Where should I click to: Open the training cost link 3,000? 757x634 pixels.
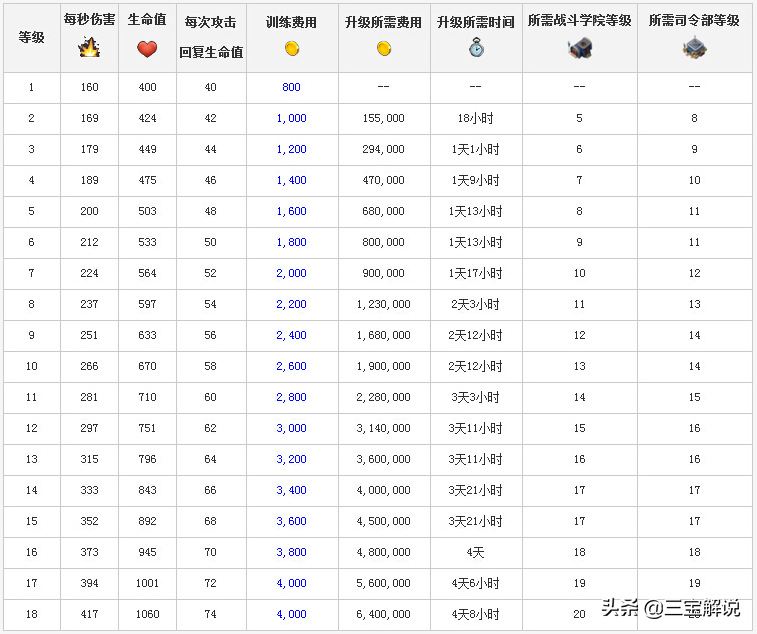tap(292, 428)
